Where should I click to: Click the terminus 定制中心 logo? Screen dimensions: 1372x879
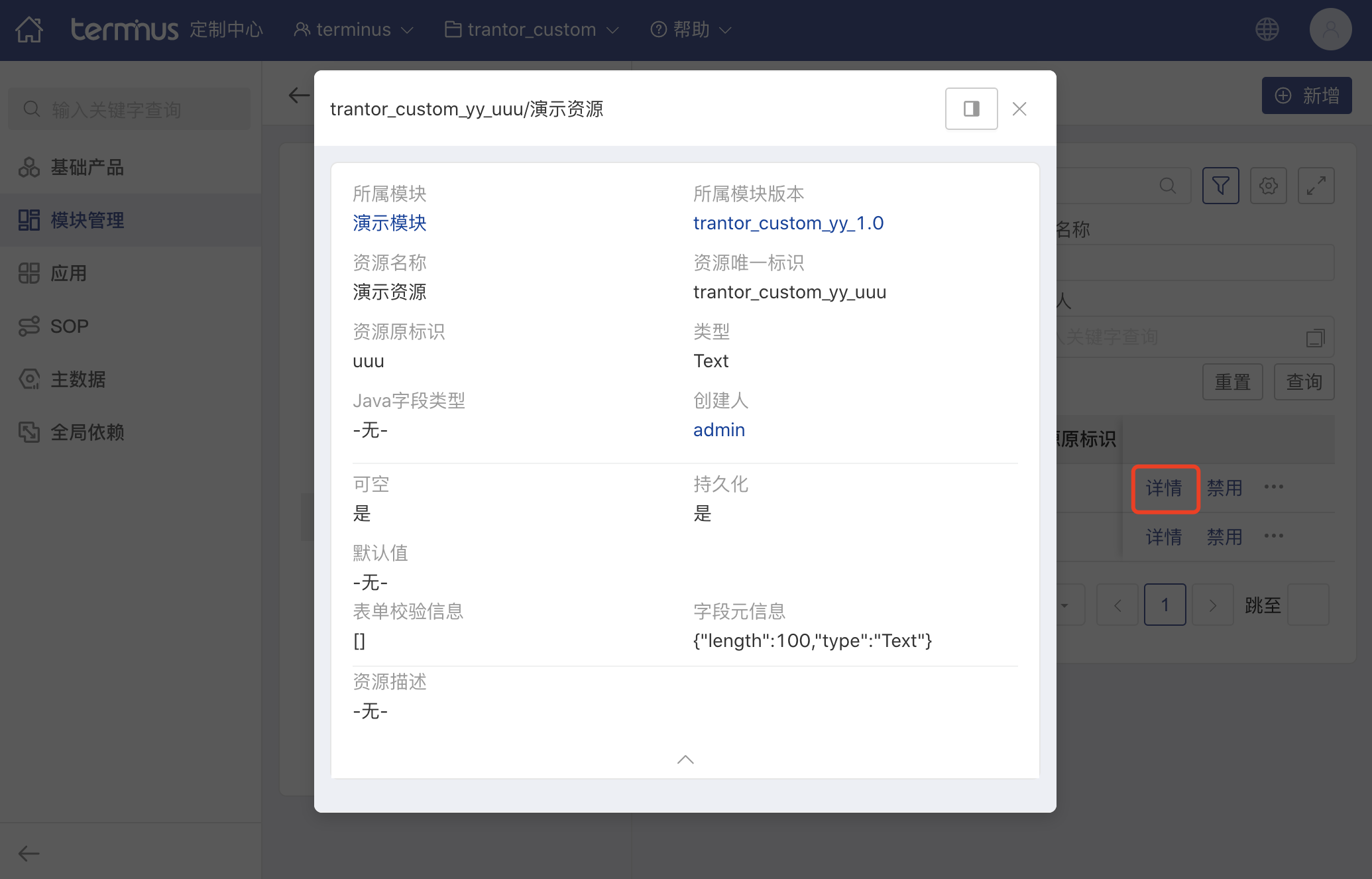[166, 30]
